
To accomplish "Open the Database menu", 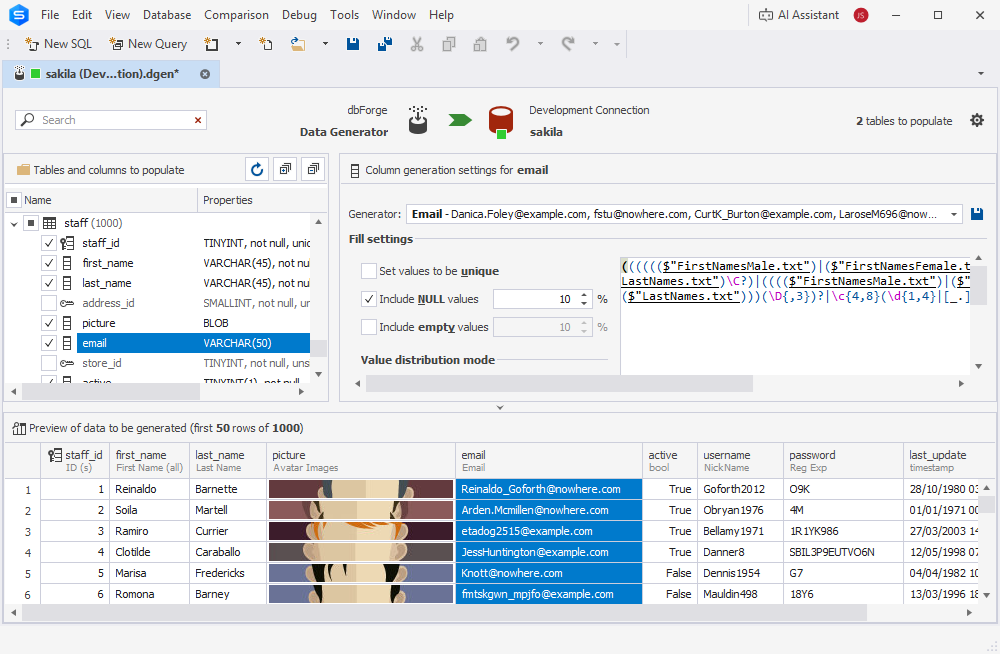I will click(166, 15).
